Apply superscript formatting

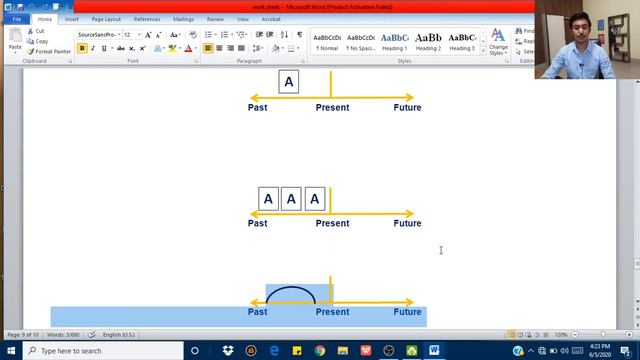pyautogui.click(x=142, y=49)
